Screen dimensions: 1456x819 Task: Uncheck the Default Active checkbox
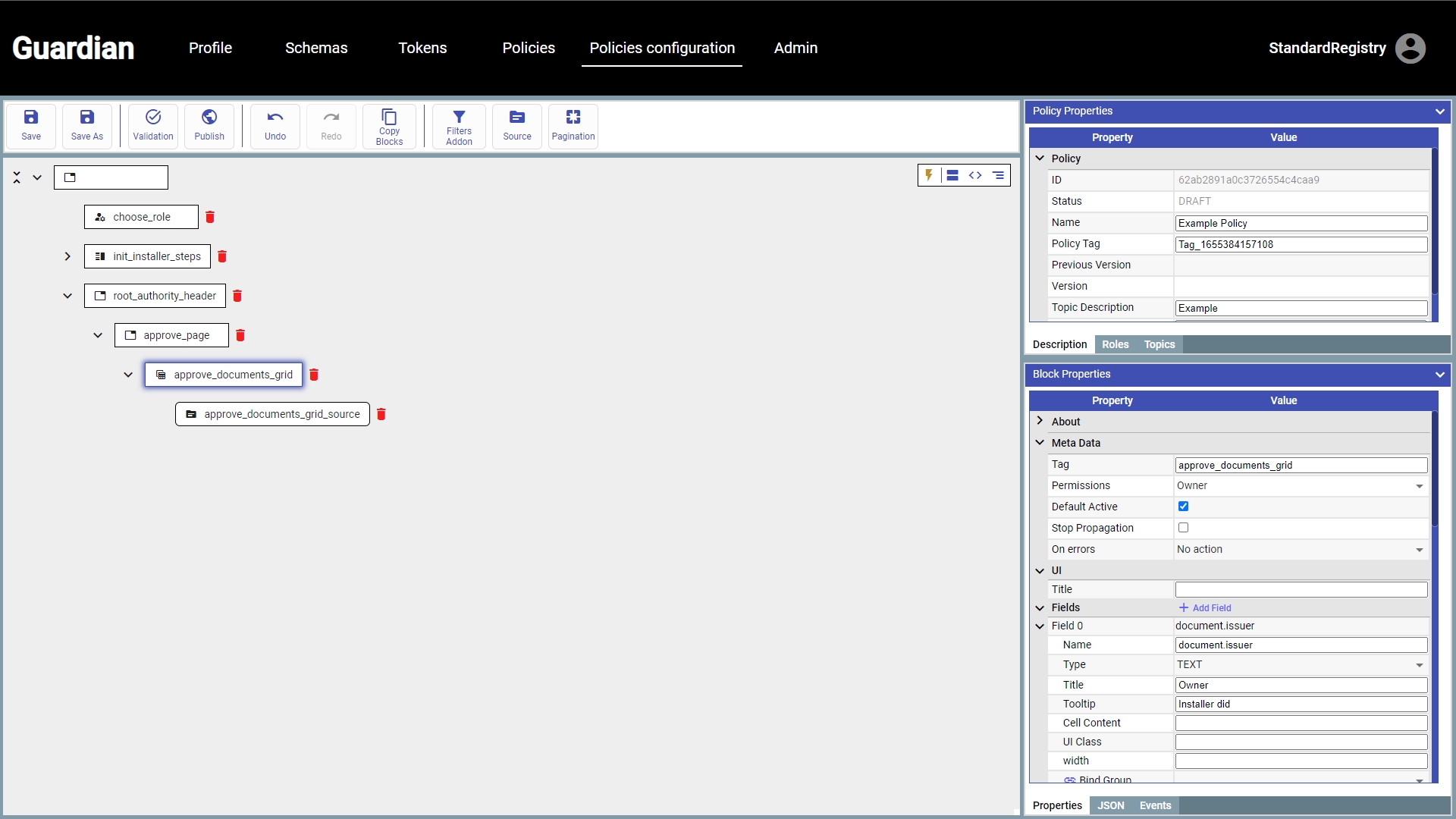point(1183,507)
